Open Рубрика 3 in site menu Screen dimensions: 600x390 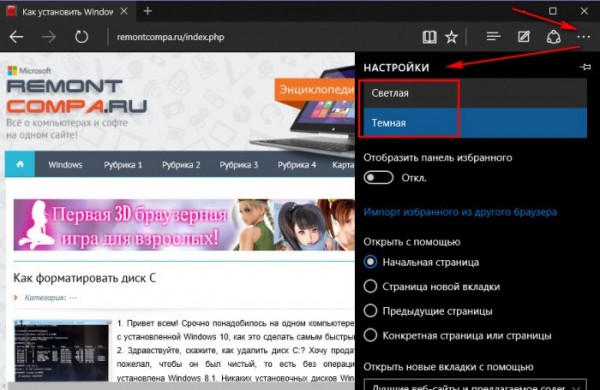[x=239, y=165]
